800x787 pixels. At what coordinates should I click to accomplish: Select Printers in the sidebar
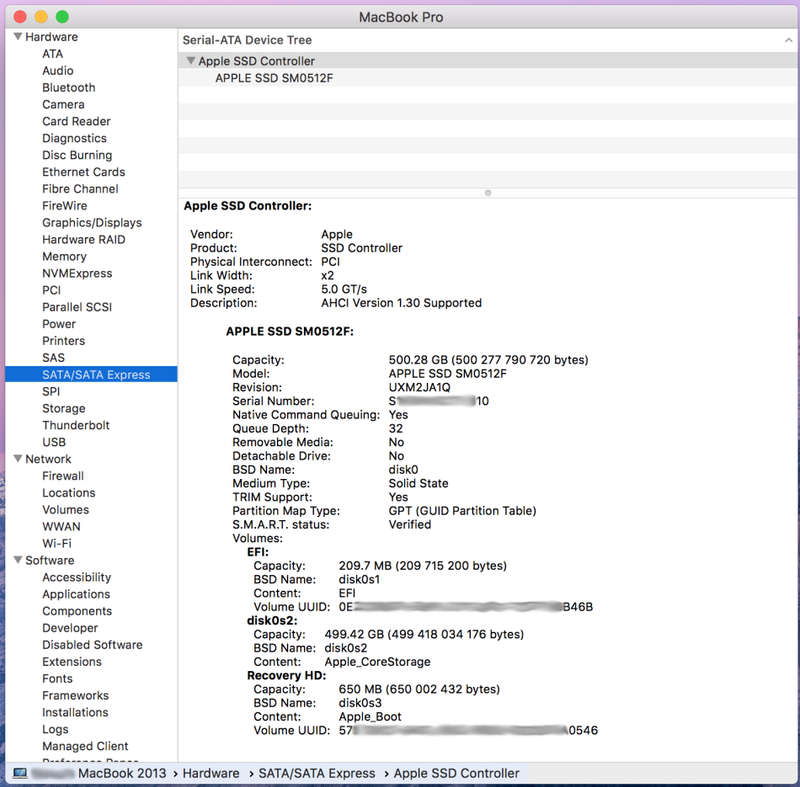click(x=64, y=340)
